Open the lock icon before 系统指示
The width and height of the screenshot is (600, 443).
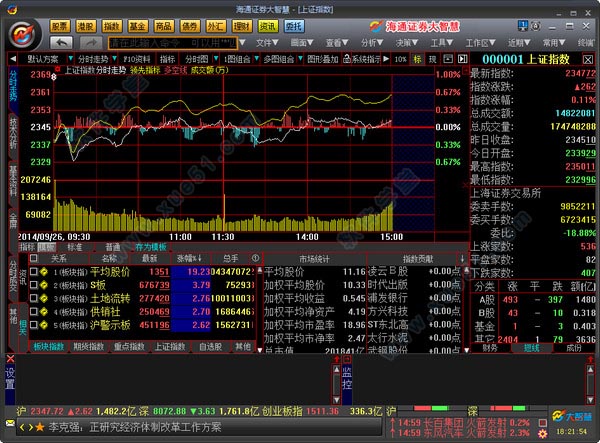tap(347, 59)
